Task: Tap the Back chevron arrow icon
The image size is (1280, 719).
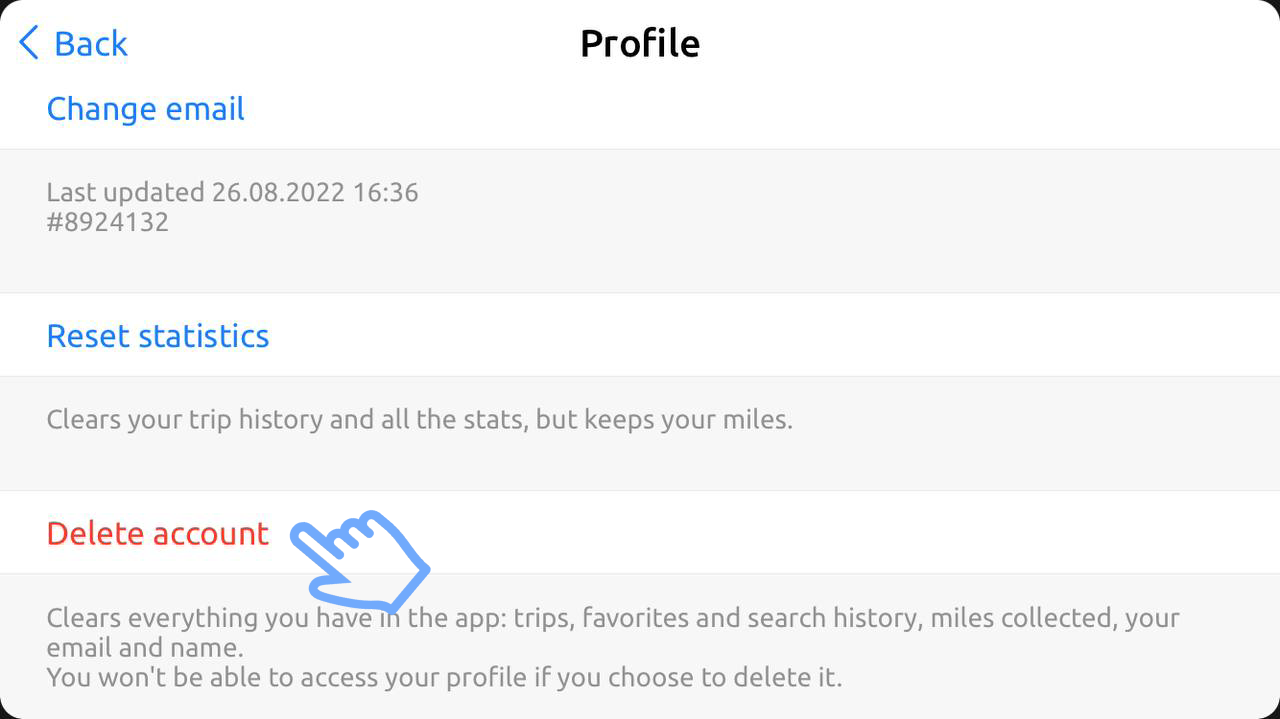Action: (x=29, y=43)
